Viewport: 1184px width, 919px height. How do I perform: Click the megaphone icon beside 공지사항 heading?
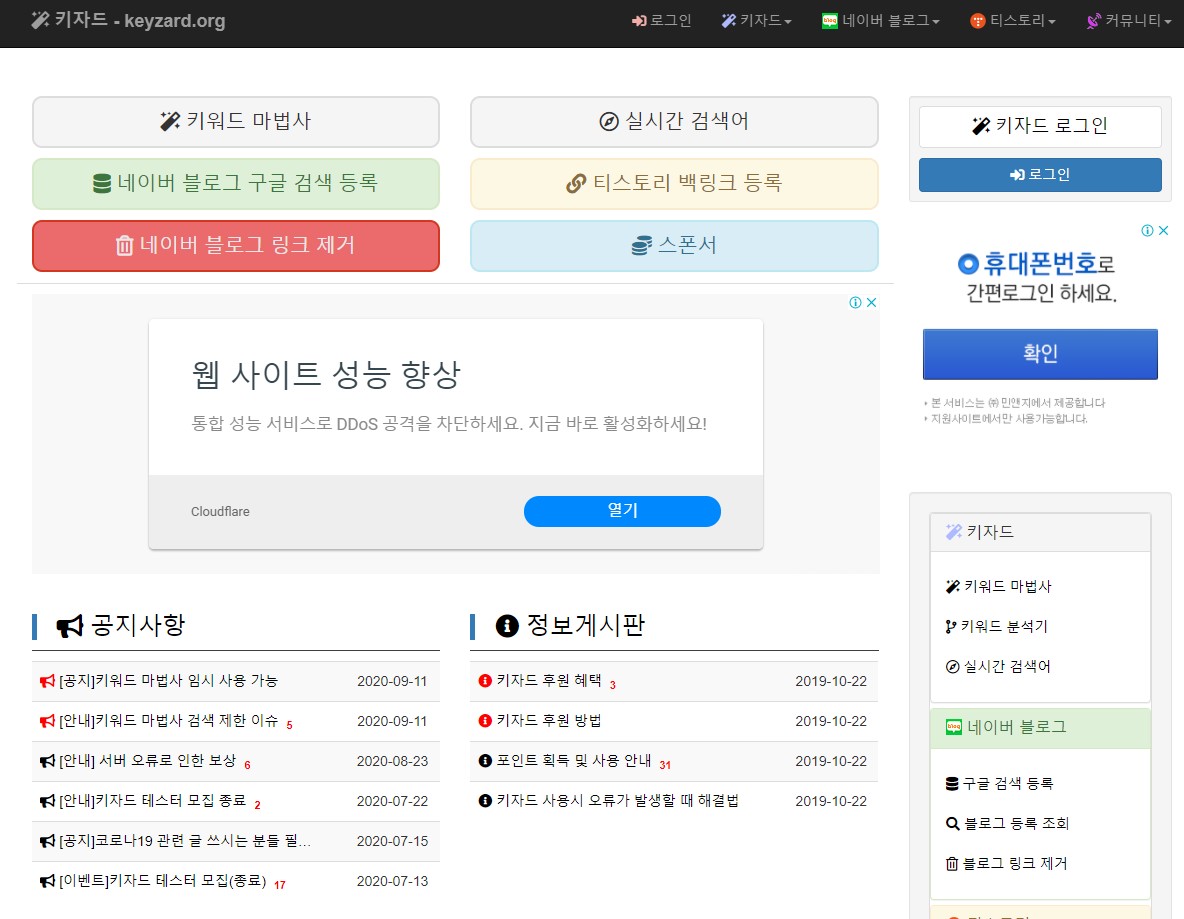(69, 626)
